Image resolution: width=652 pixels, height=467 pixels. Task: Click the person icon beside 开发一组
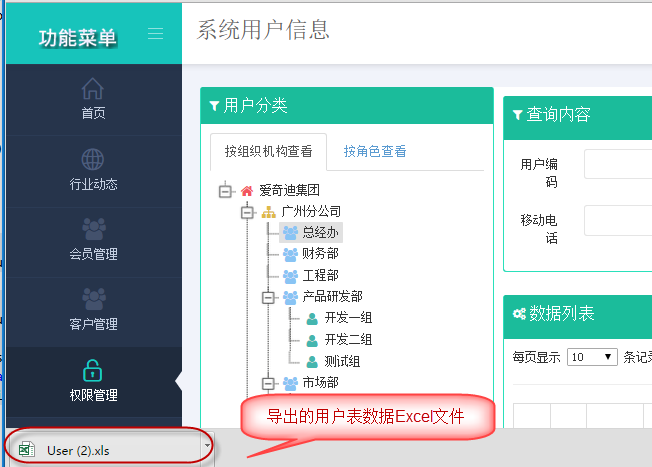pos(312,319)
